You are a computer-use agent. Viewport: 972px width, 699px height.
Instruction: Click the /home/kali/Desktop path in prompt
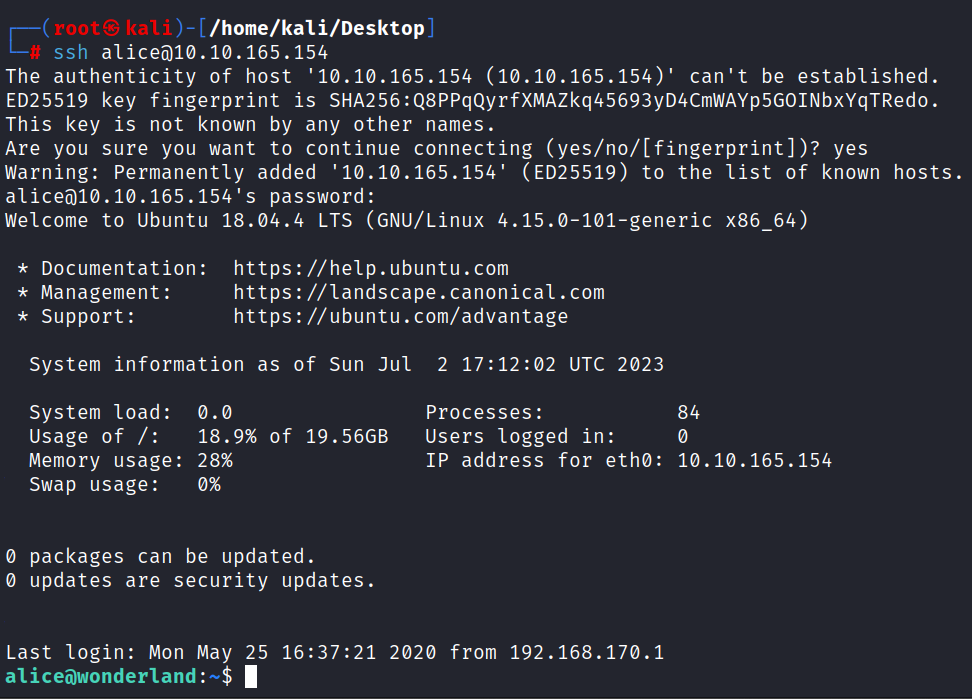click(317, 29)
